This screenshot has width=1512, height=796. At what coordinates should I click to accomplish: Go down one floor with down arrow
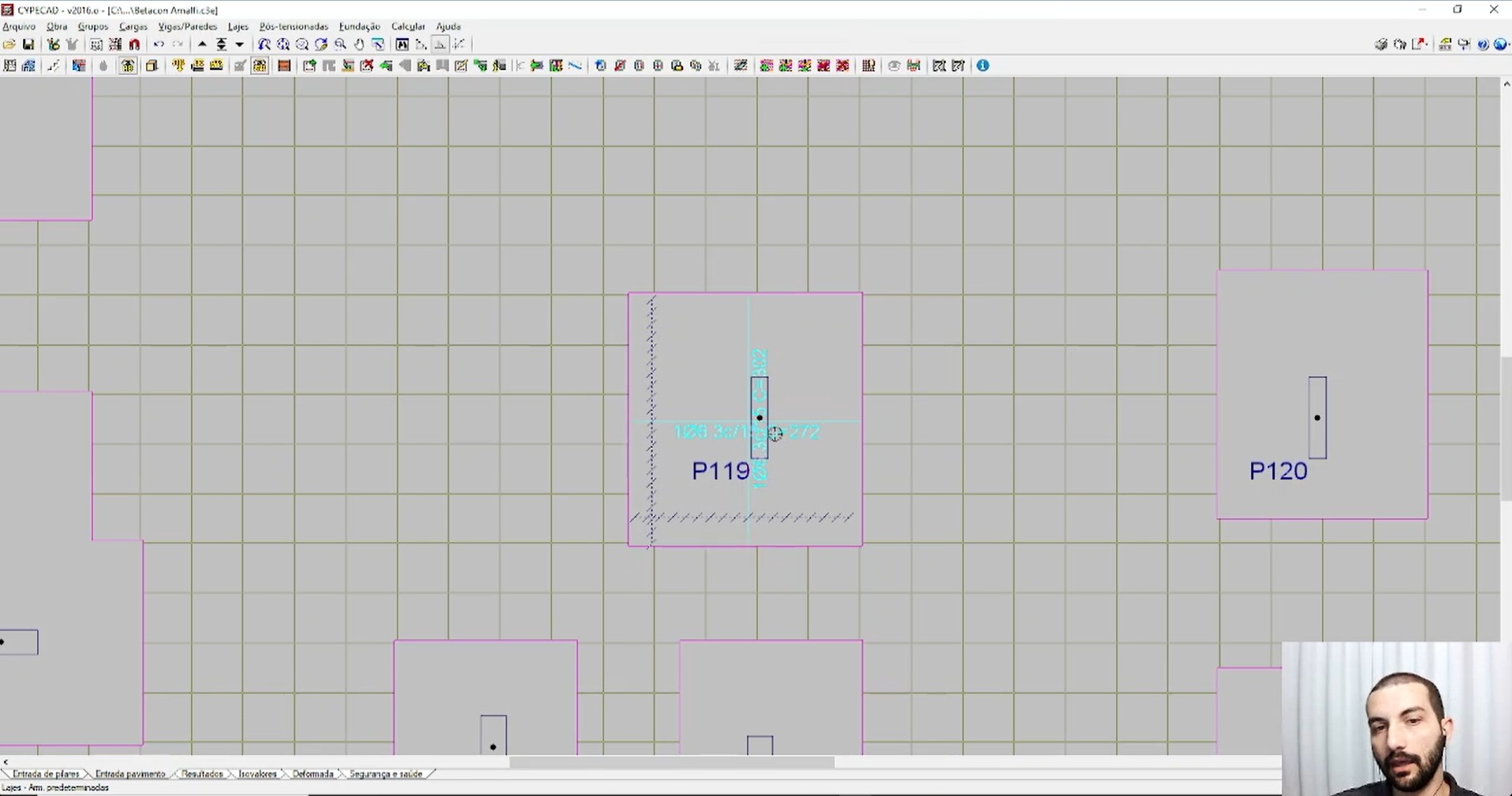click(x=240, y=45)
